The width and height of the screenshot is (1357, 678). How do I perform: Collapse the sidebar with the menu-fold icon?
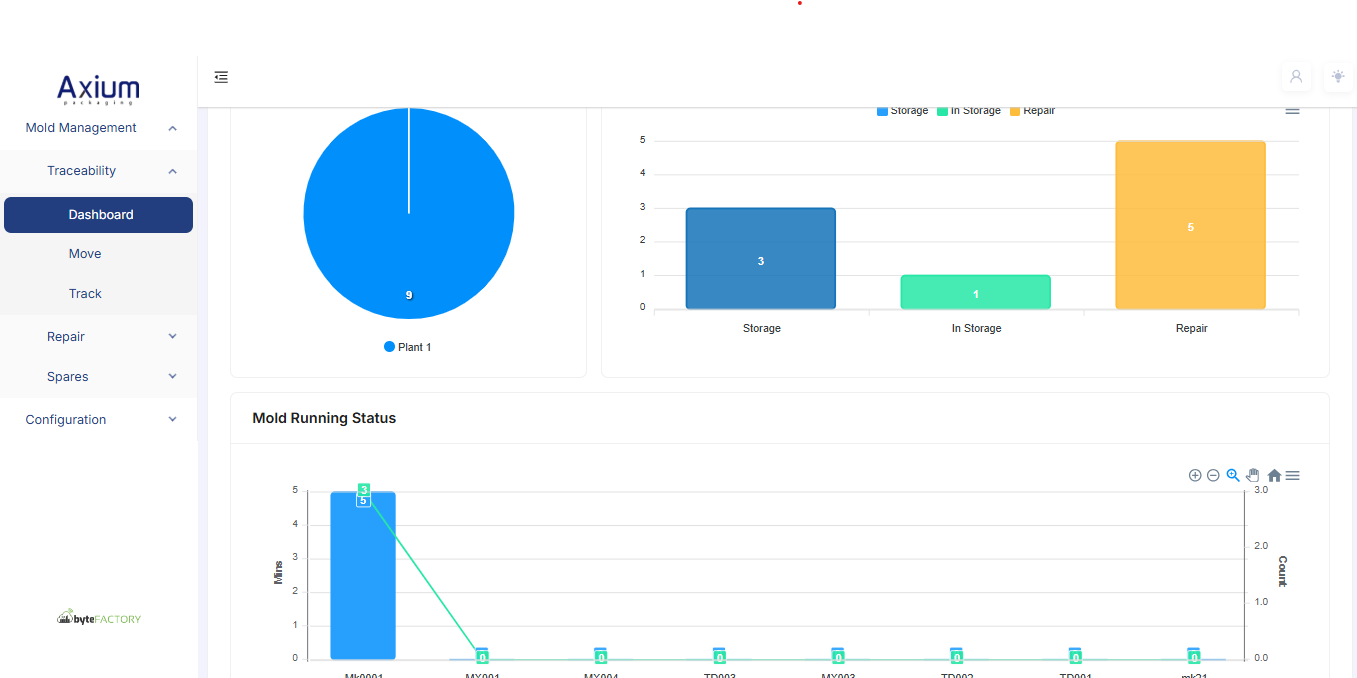click(221, 77)
